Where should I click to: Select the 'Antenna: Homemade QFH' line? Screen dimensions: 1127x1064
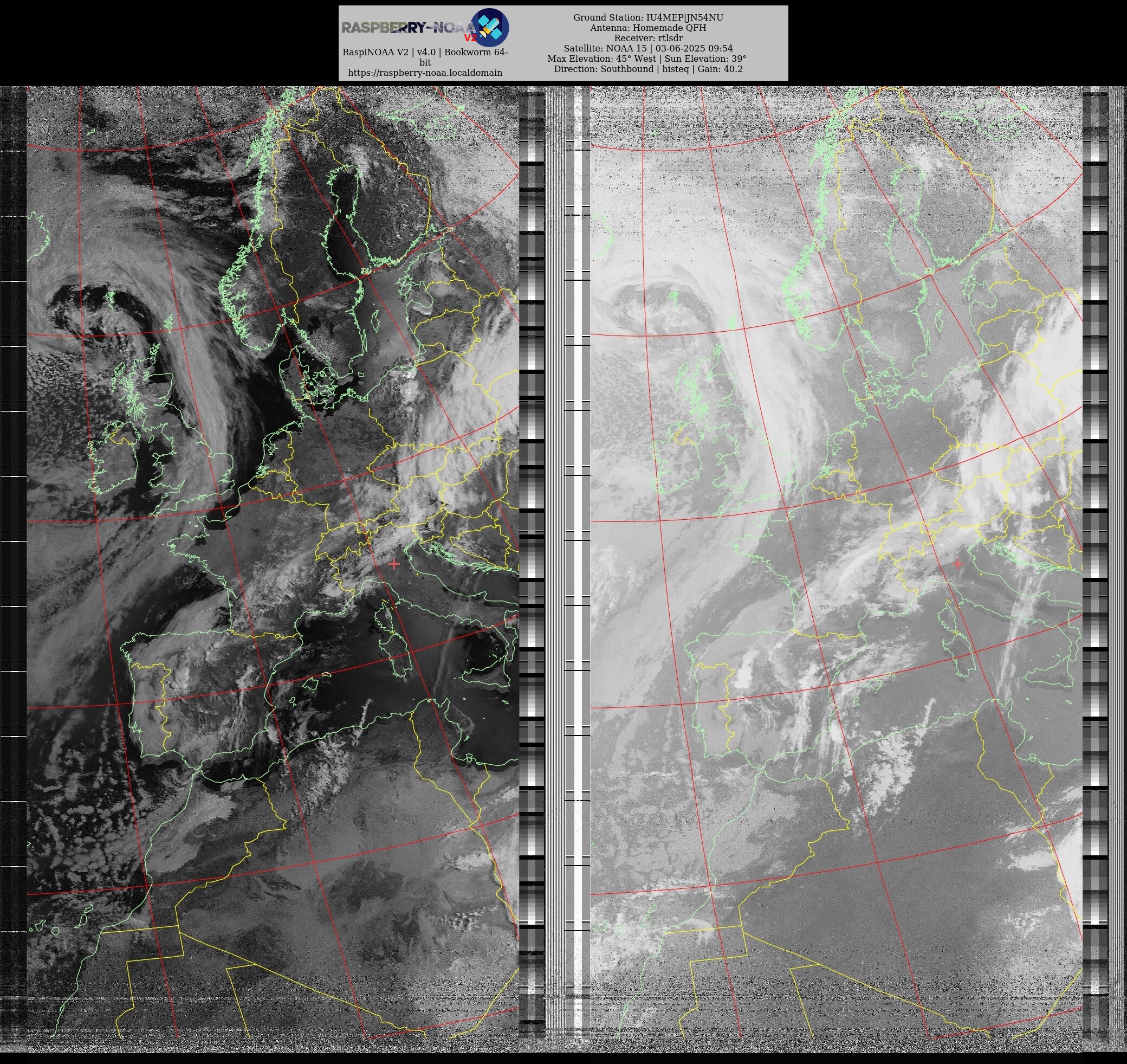coord(648,28)
